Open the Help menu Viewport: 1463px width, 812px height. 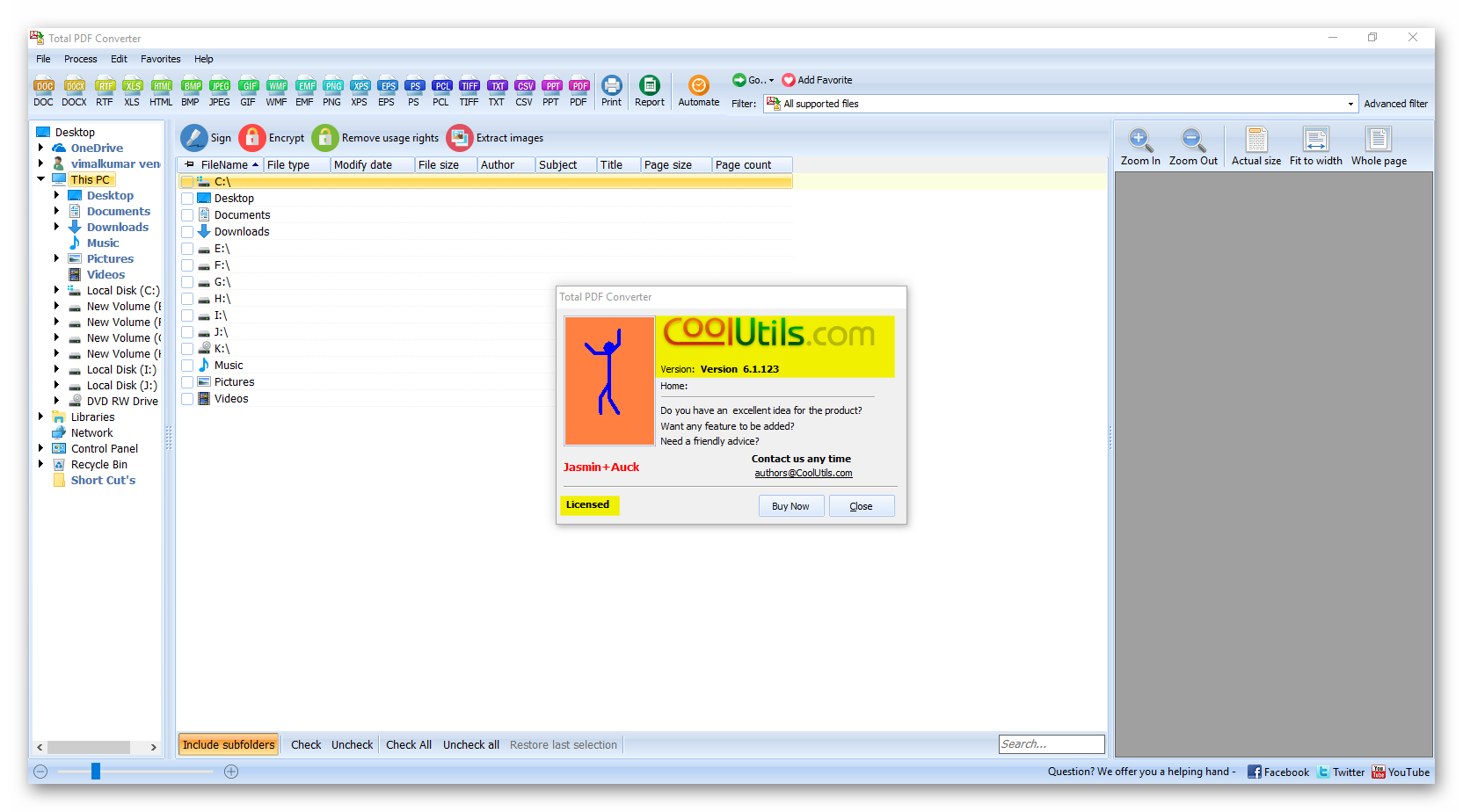(204, 59)
